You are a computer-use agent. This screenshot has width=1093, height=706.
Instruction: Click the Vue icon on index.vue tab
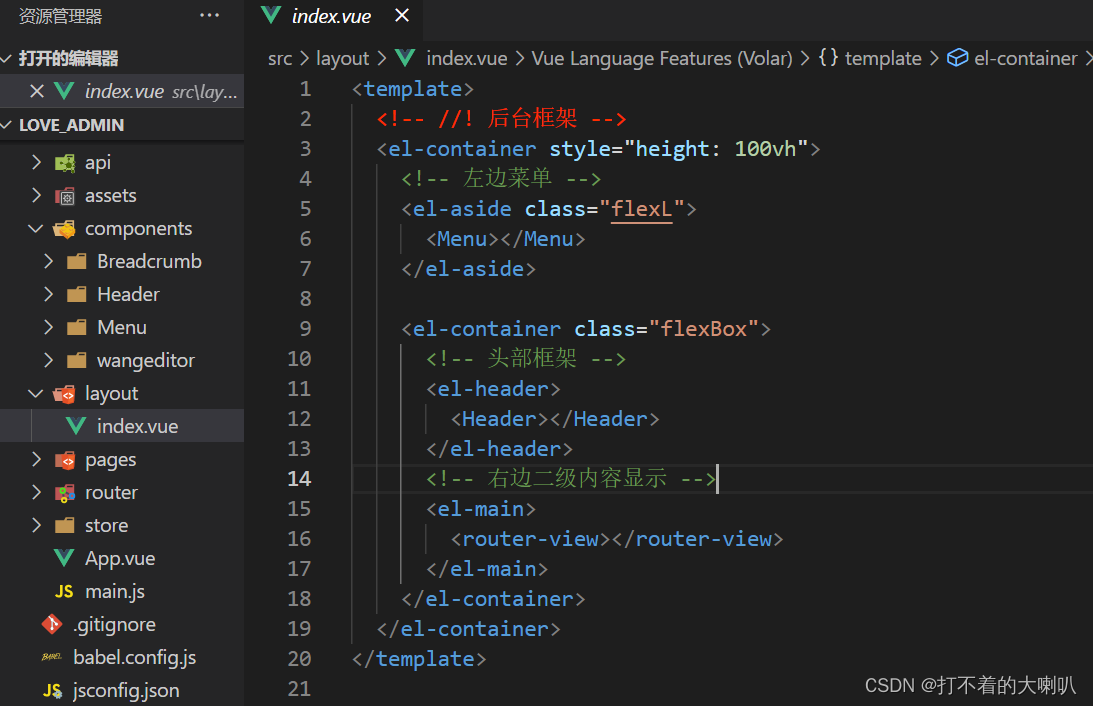270,16
